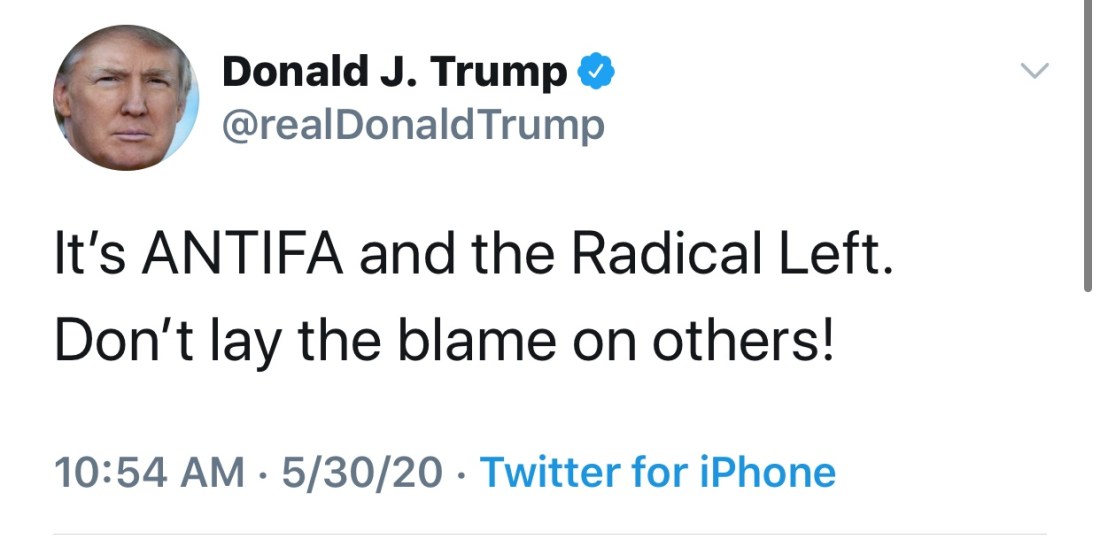Tap the word "others!" ending the tweet

click(742, 342)
